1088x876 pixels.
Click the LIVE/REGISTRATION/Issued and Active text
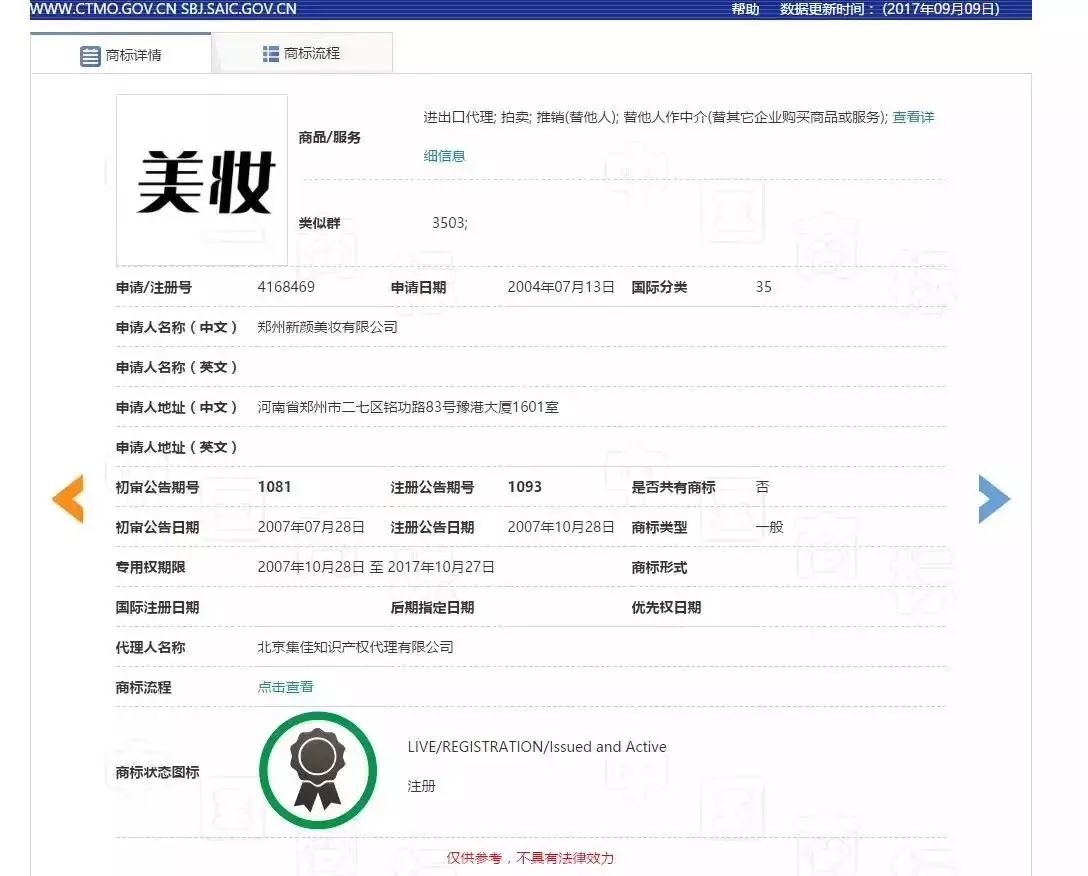click(537, 747)
